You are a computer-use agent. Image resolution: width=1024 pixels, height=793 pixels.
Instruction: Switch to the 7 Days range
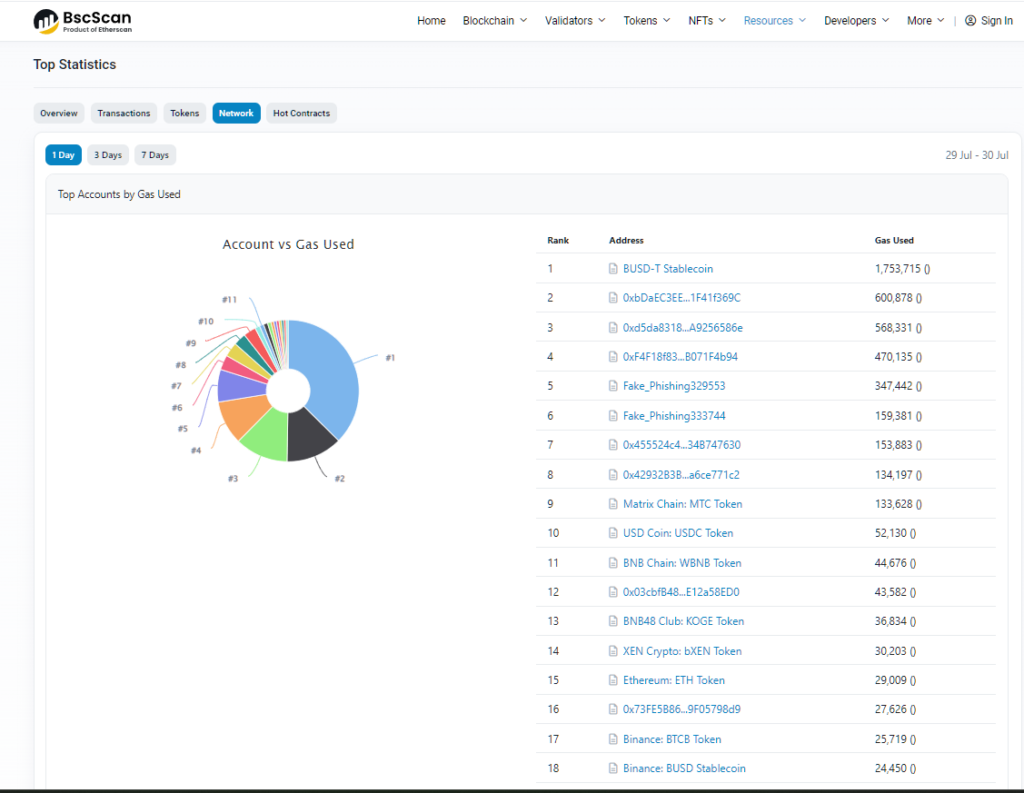(155, 155)
